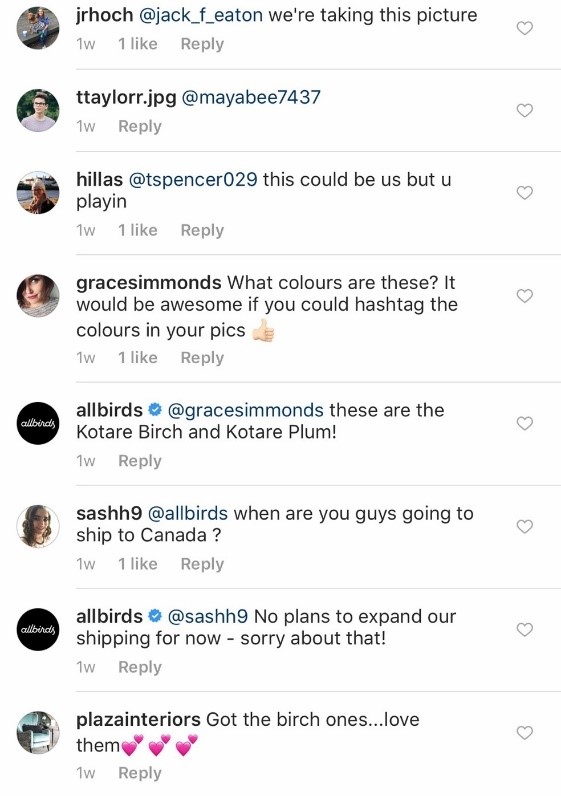561x796 pixels.
Task: Show likes on hillas's comment
Action: pos(138,230)
